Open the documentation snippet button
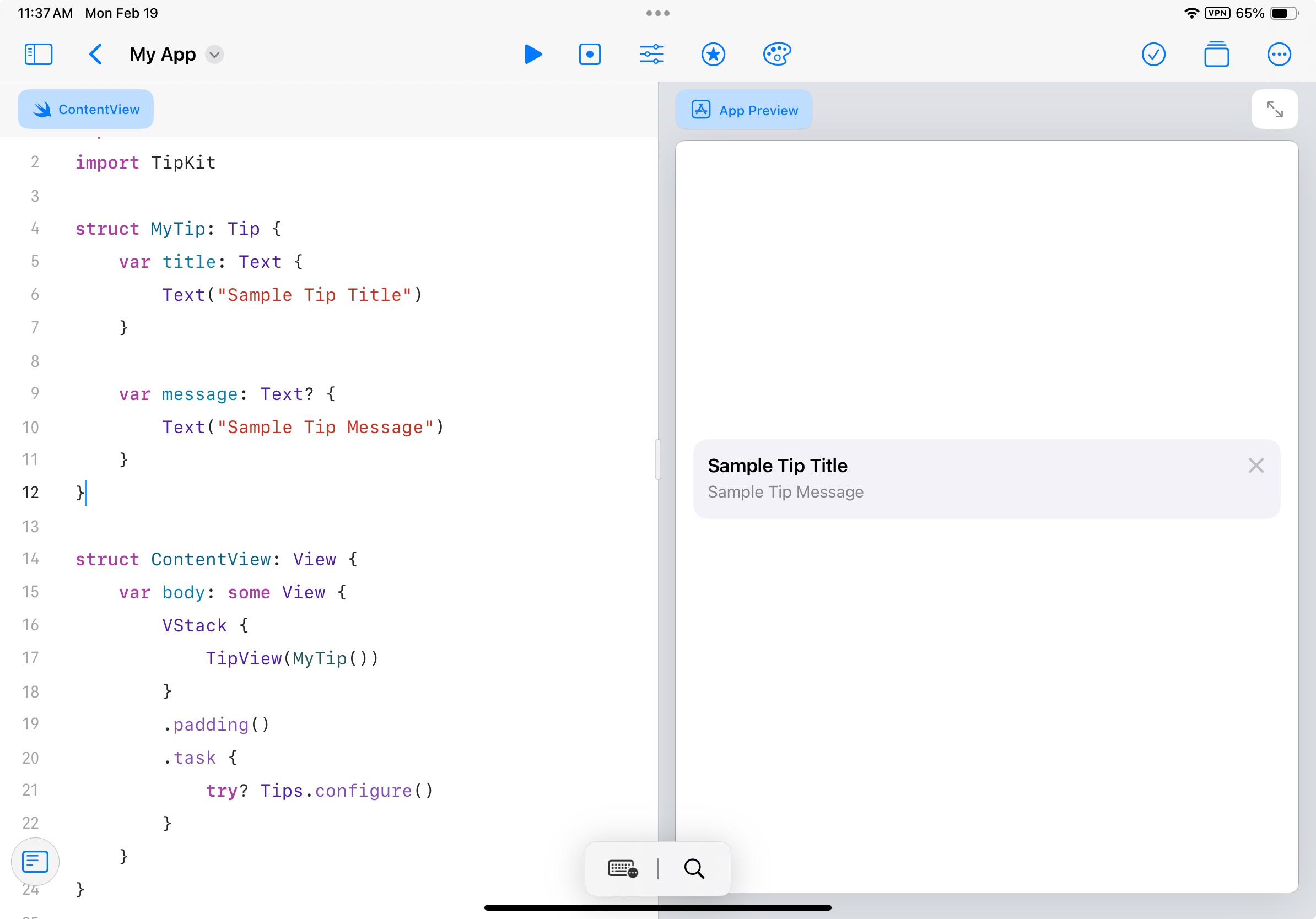 pyautogui.click(x=35, y=861)
